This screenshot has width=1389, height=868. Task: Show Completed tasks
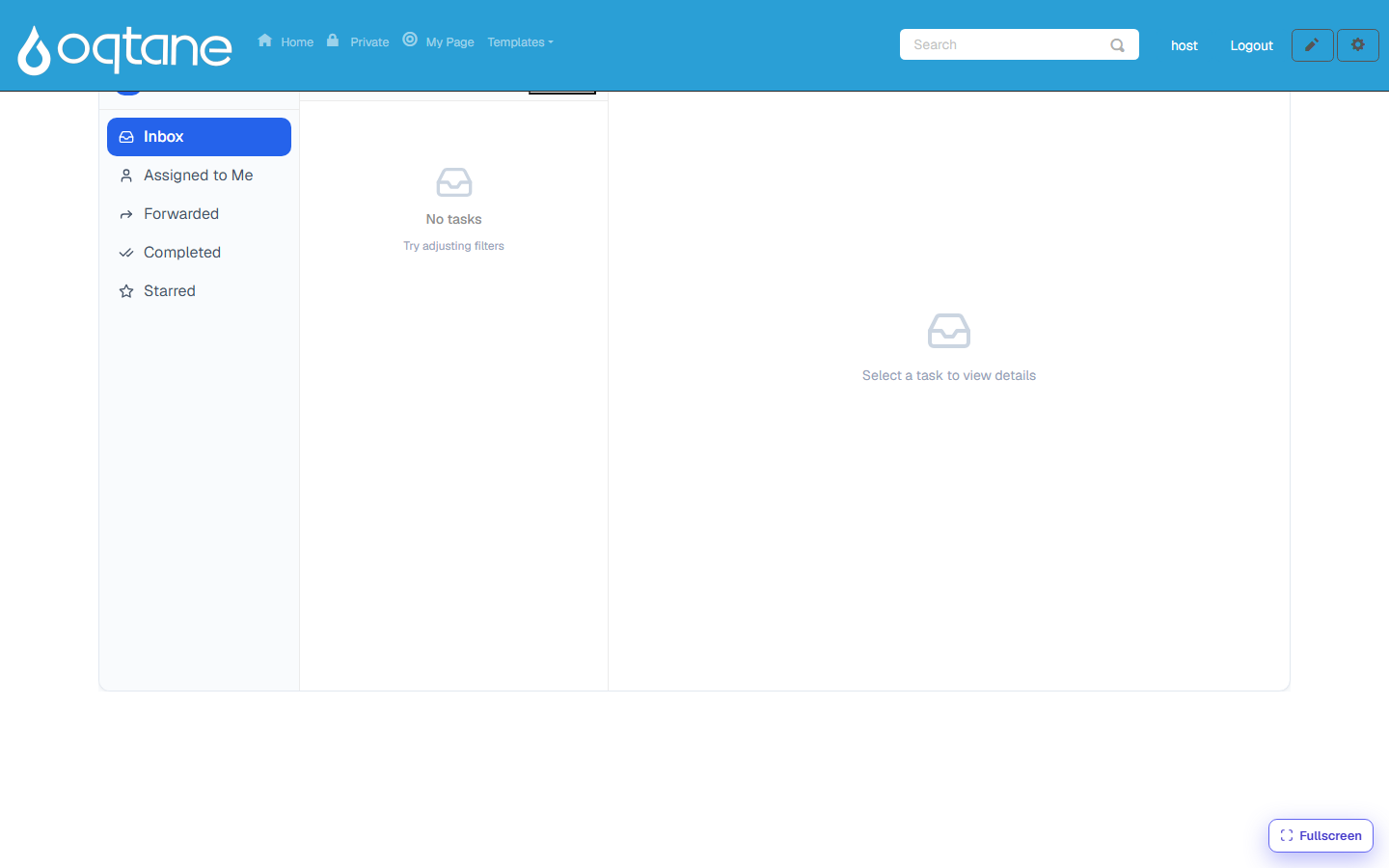click(x=199, y=253)
